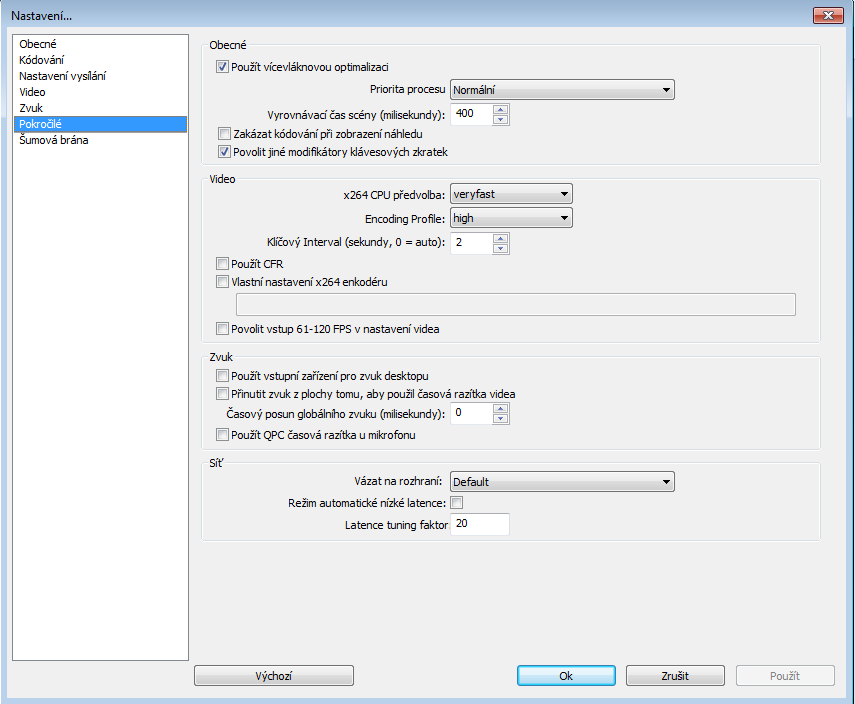Decrease Časový posun globálního zvuku value
Screen dimensions: 855x704
click(501, 419)
